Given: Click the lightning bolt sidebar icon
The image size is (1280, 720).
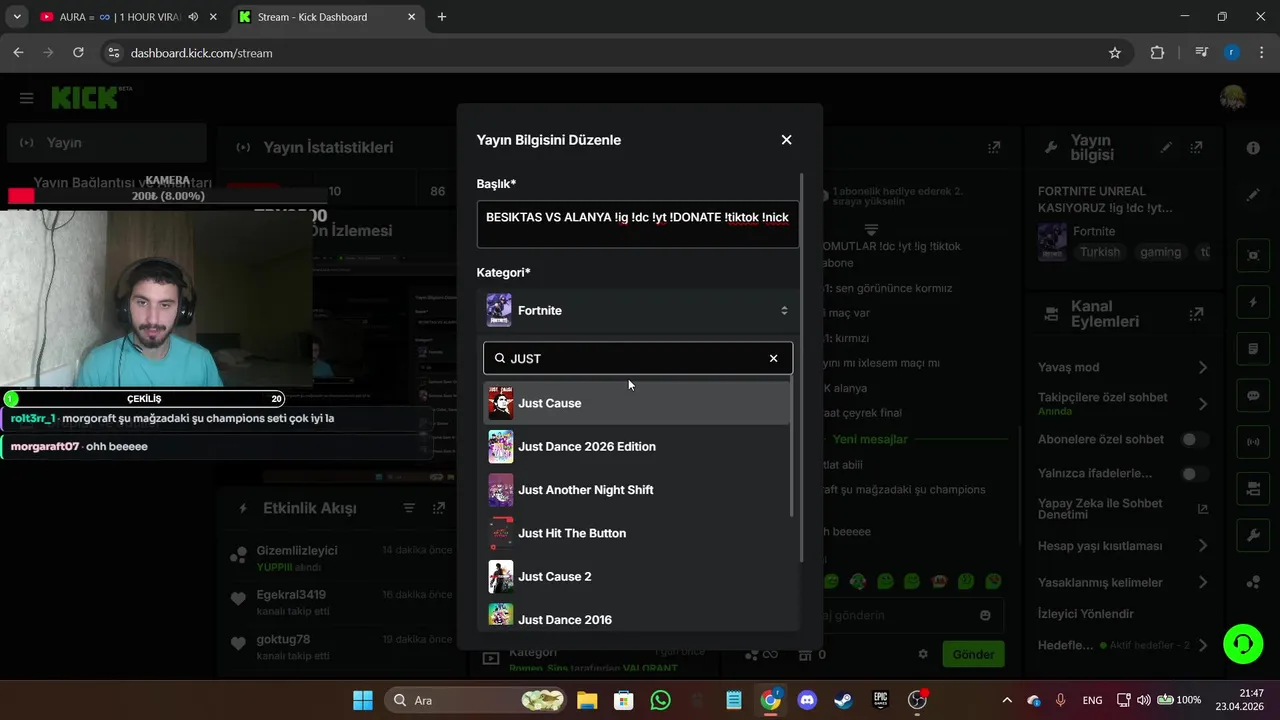Looking at the screenshot, I should click(x=1253, y=302).
